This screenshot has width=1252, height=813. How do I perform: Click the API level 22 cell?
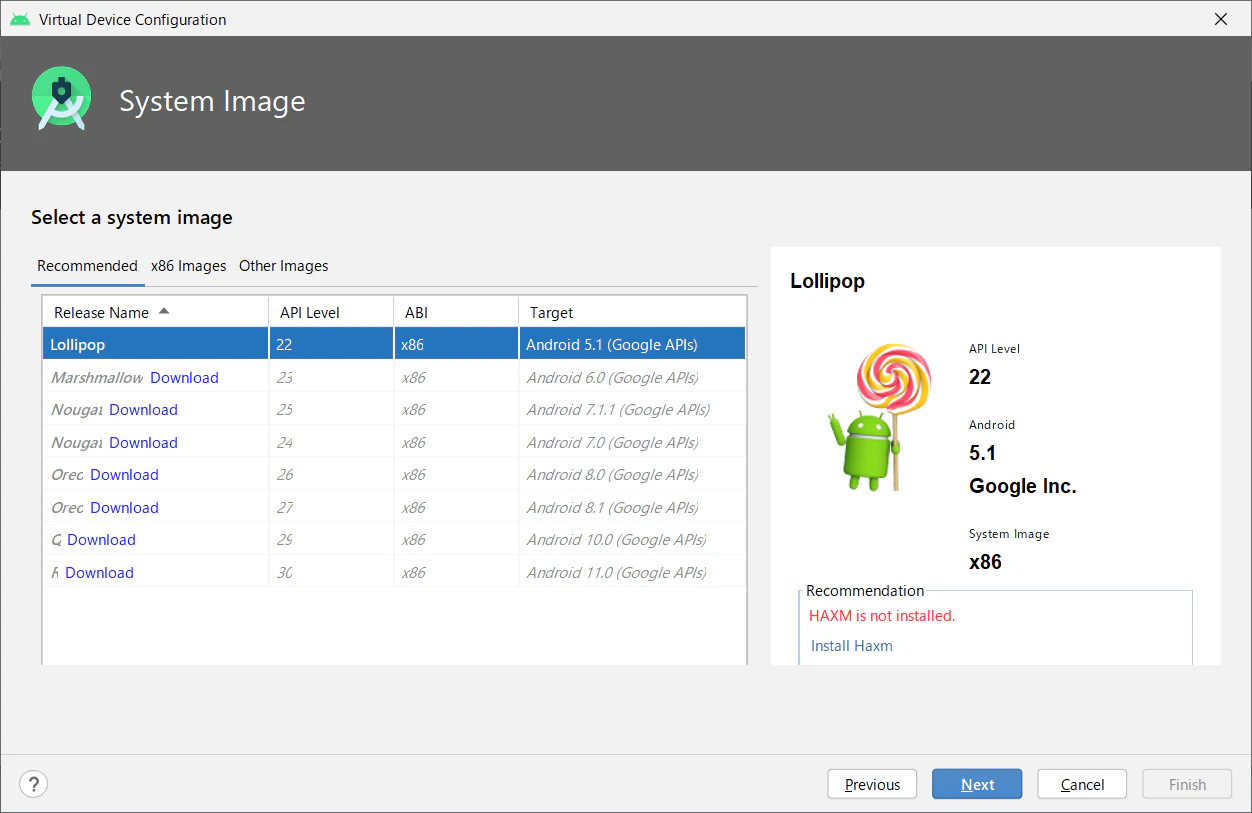331,345
